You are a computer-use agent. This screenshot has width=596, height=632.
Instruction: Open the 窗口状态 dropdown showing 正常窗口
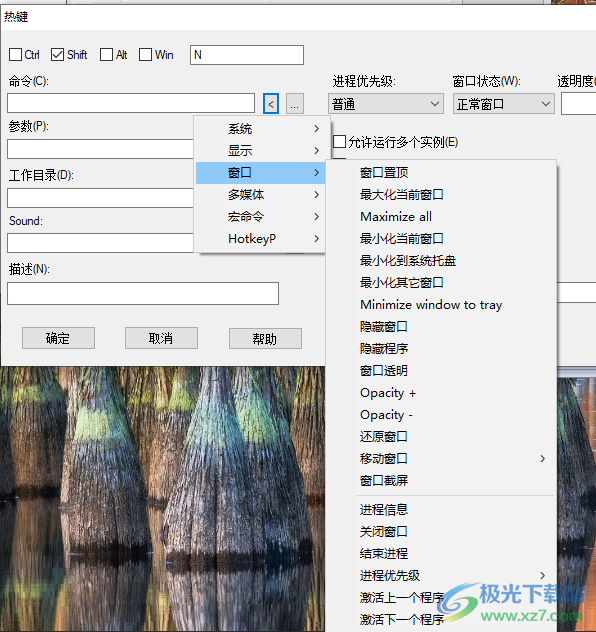[x=504, y=104]
